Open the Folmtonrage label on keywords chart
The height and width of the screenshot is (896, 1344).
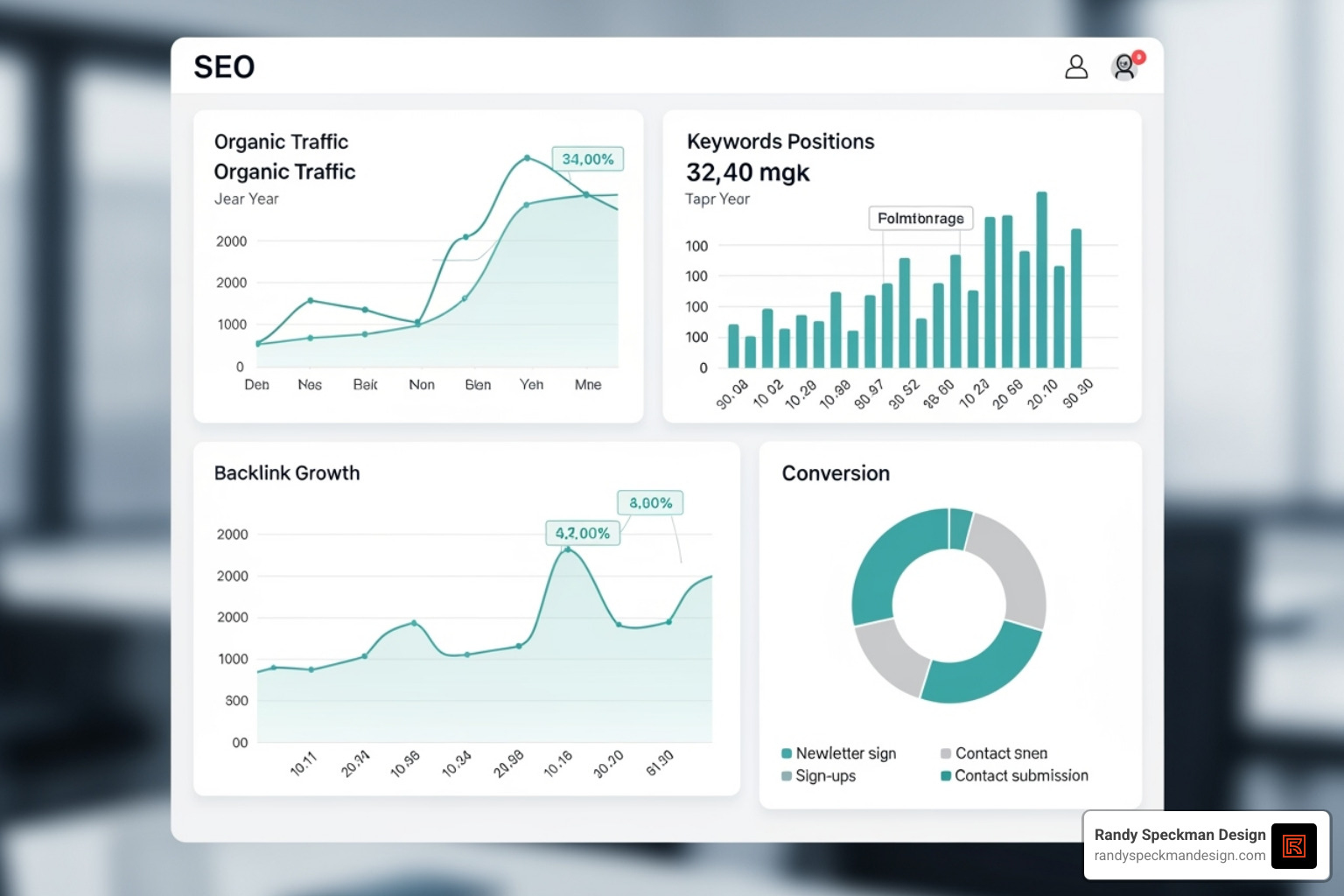[x=920, y=218]
